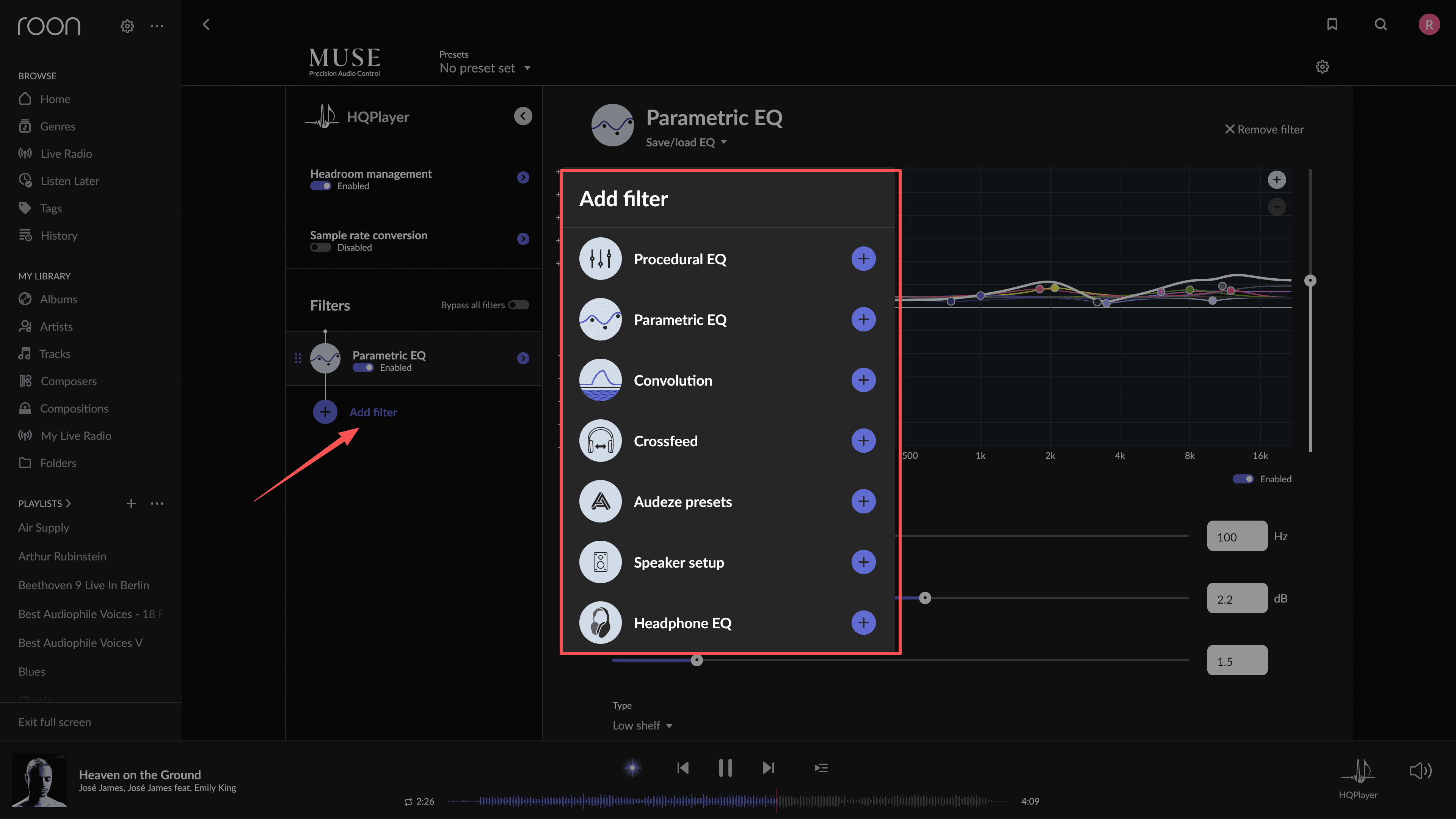Click the Headphone EQ icon

point(600,622)
